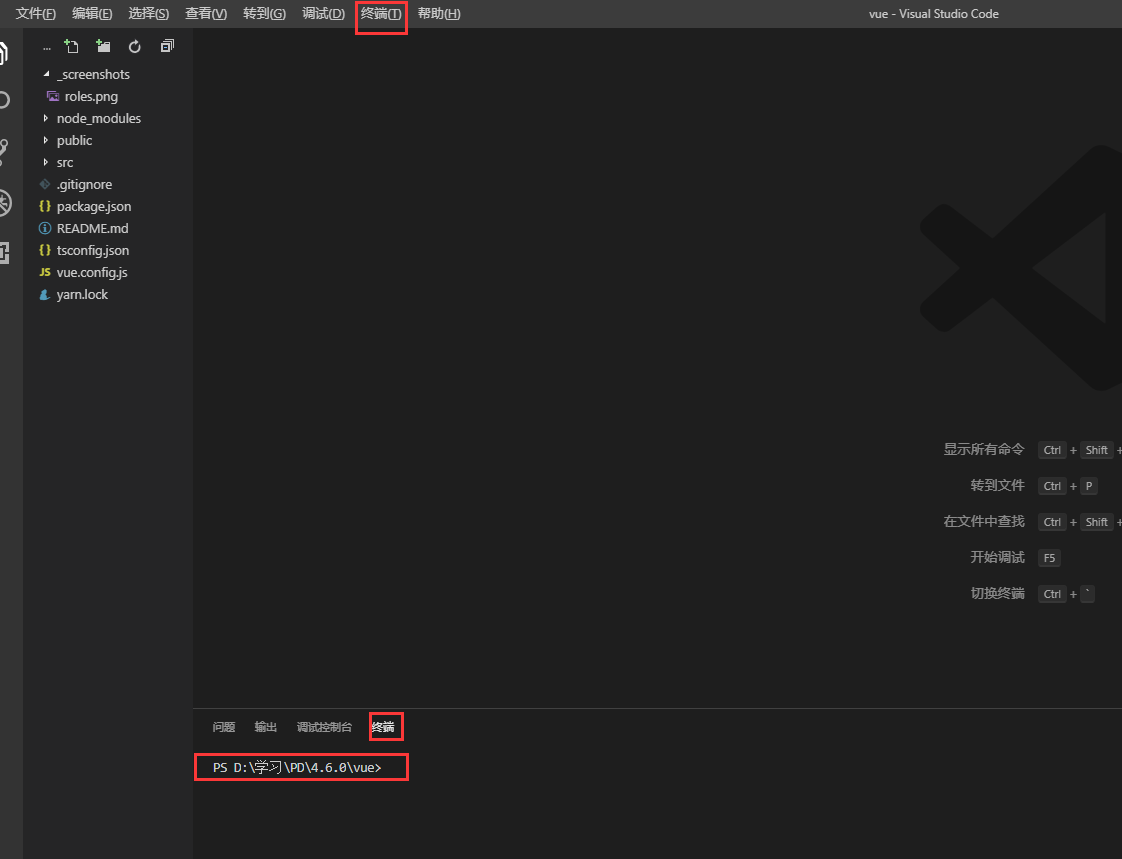
Task: Click the JS icon of vue.config.js
Action: (x=44, y=272)
